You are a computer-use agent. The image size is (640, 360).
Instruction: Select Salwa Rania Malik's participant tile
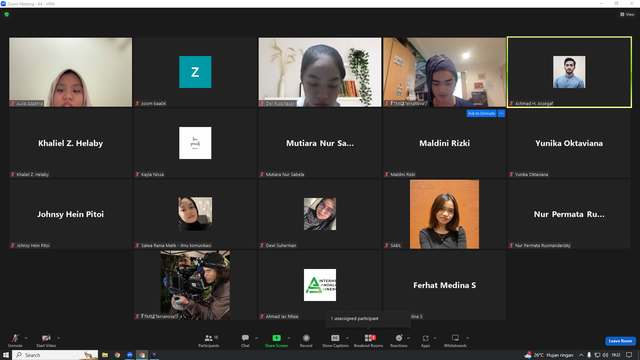point(195,214)
